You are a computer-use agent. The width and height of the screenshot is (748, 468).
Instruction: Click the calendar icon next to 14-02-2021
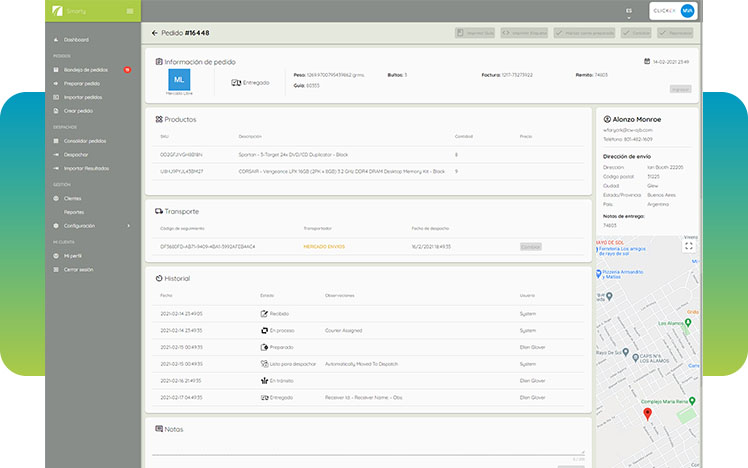[x=647, y=61]
